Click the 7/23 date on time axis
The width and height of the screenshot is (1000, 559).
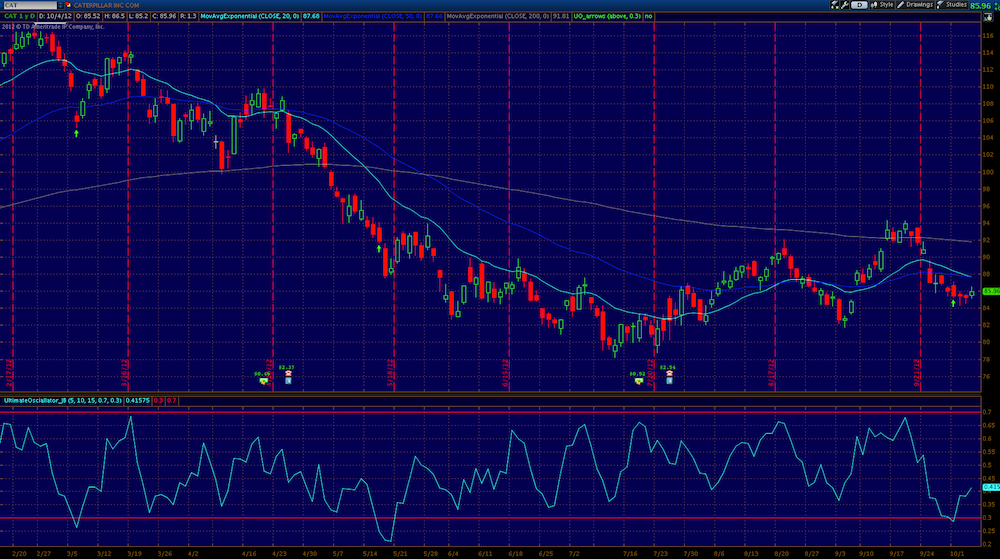(x=660, y=554)
